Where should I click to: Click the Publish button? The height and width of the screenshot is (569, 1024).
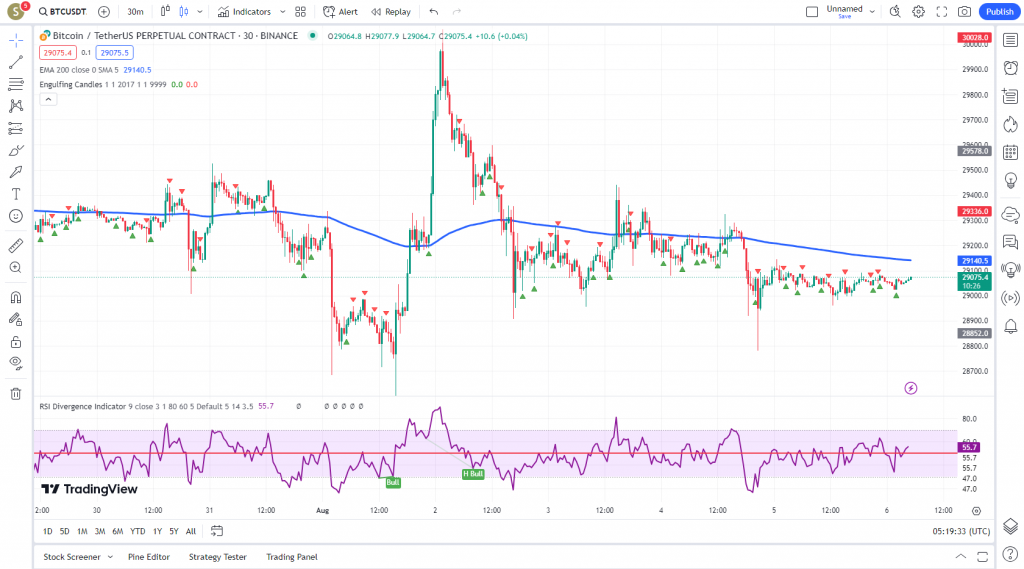click(x=999, y=12)
